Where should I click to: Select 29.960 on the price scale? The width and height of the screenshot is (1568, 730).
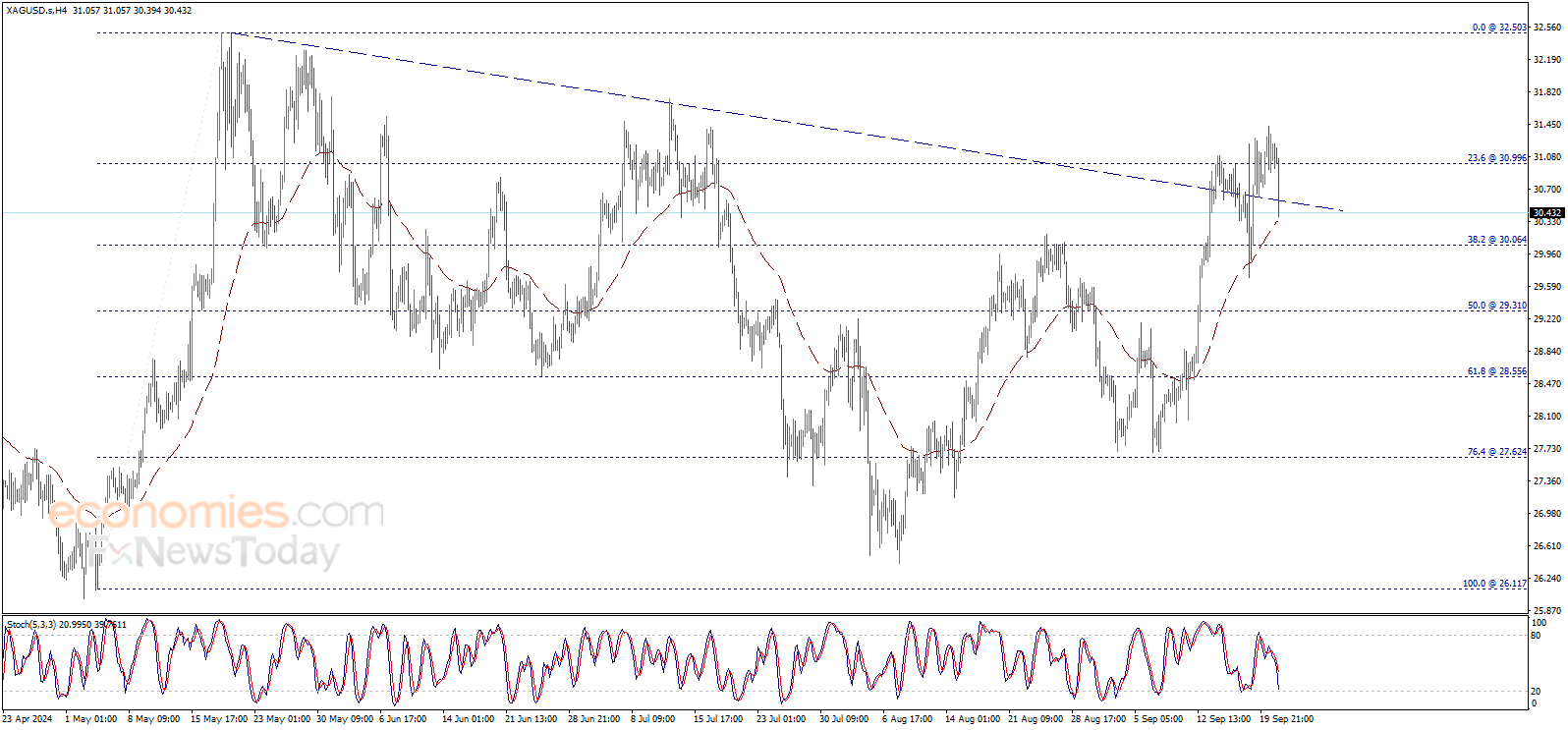click(1547, 254)
